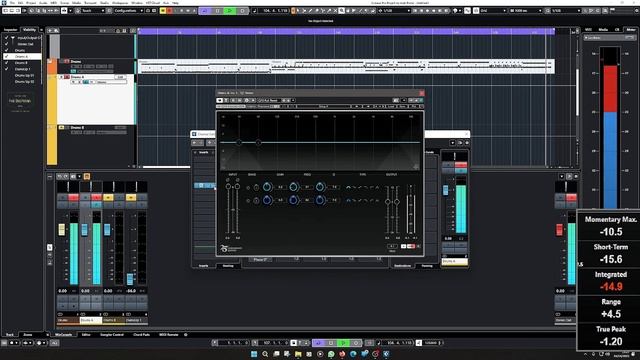640x360 pixels.
Task: Click the right output fader in EQ plugin
Action: pyautogui.click(x=397, y=202)
